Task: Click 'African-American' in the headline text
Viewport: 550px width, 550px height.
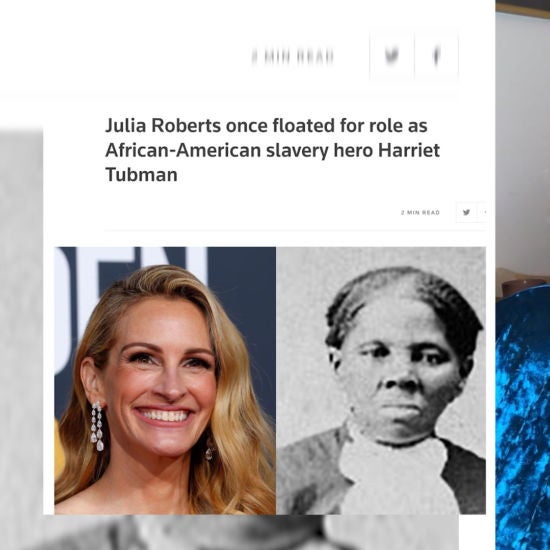Action: point(183,150)
